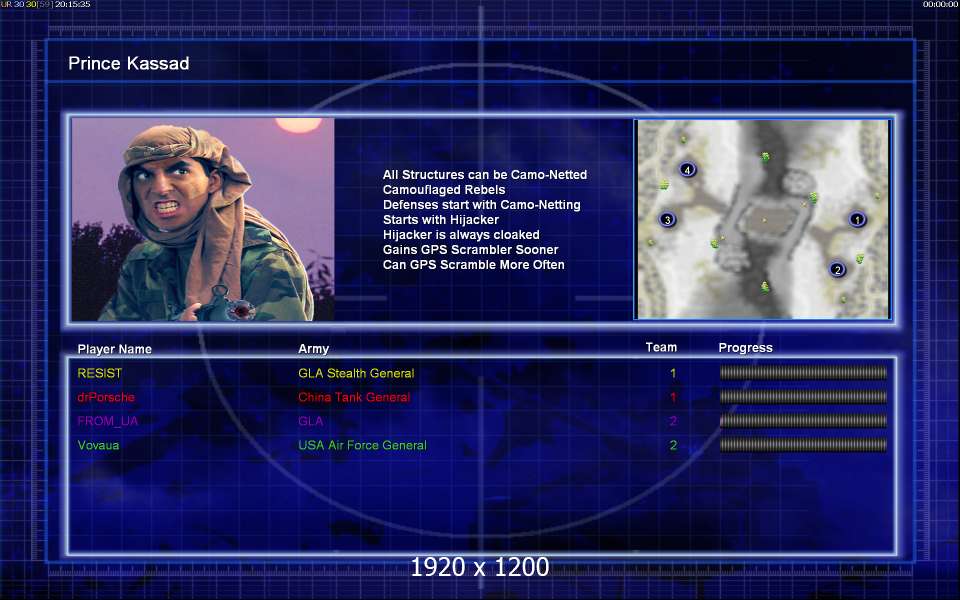Click the Player Name column header

[x=114, y=350]
